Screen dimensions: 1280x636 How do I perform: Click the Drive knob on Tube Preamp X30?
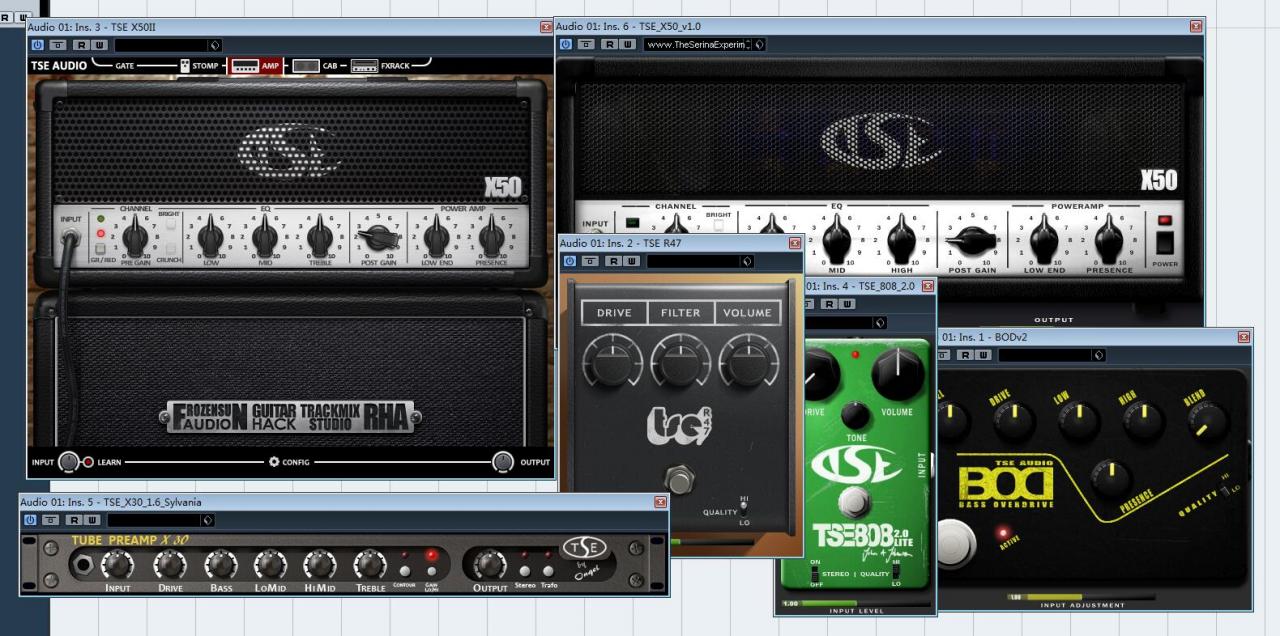169,566
